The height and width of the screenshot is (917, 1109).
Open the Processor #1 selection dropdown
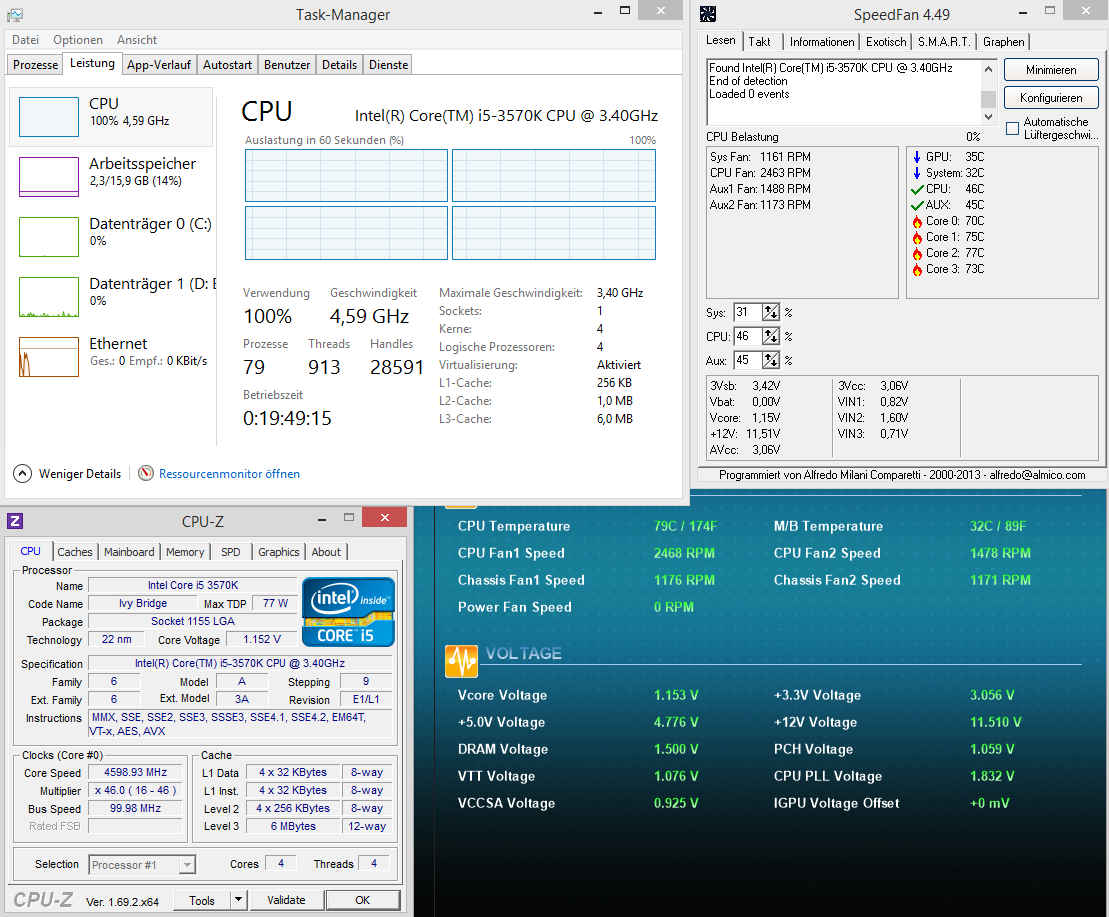(x=187, y=865)
